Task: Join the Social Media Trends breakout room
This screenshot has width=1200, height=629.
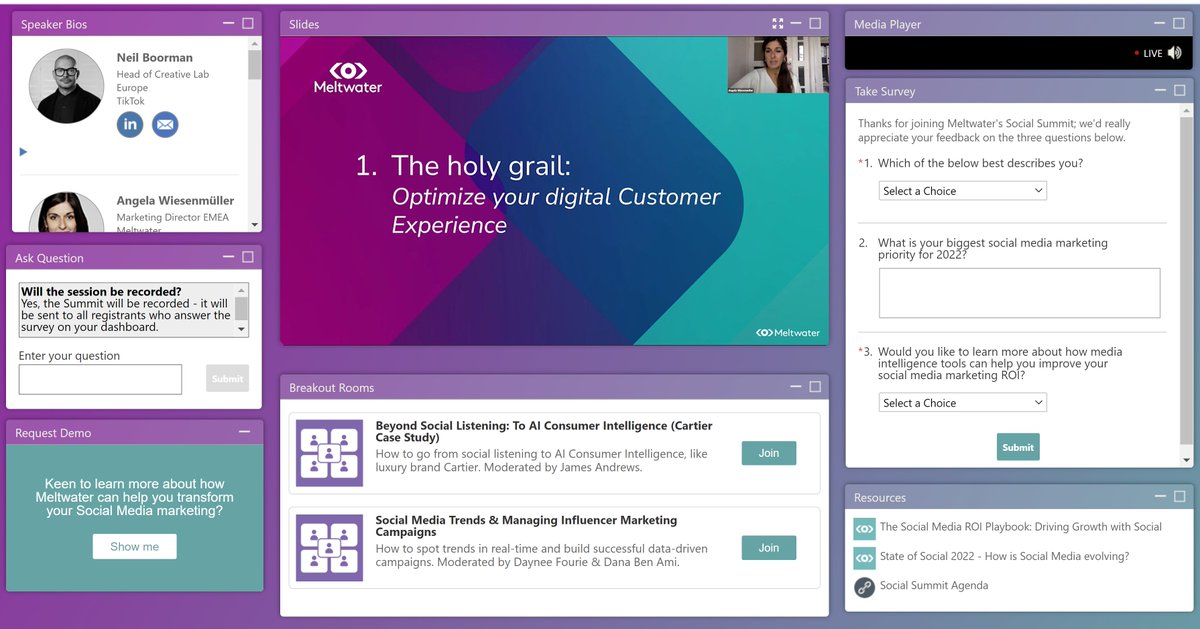Action: point(769,547)
